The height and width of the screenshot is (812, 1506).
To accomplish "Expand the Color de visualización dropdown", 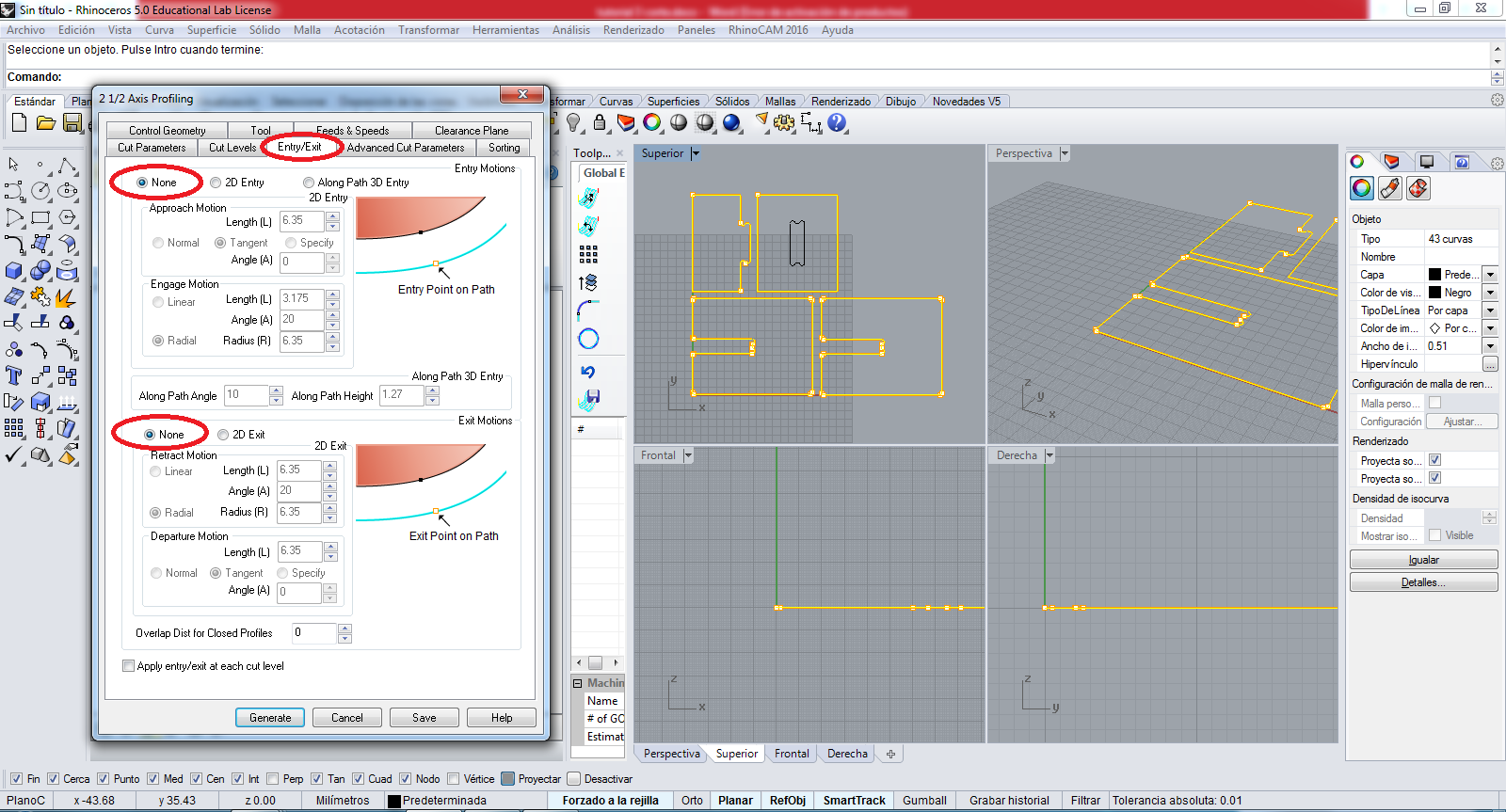I will (x=1490, y=293).
